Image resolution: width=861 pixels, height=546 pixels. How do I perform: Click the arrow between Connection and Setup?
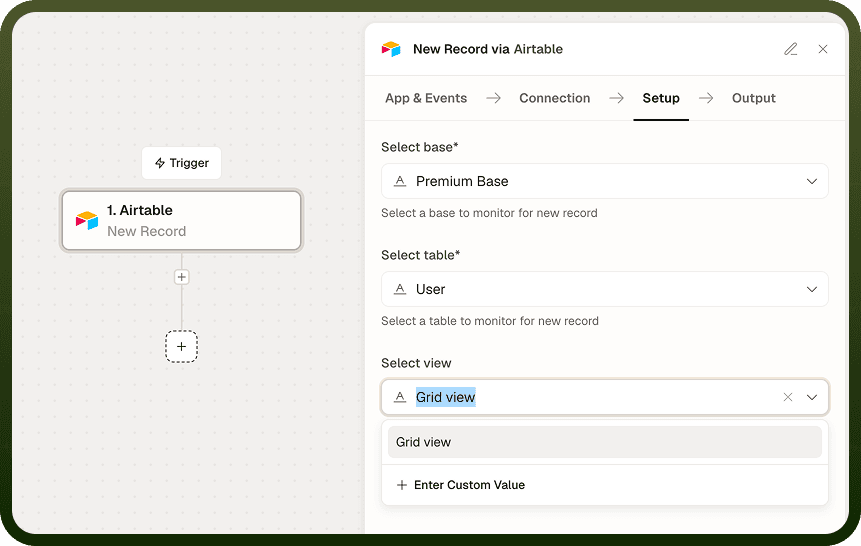(617, 98)
